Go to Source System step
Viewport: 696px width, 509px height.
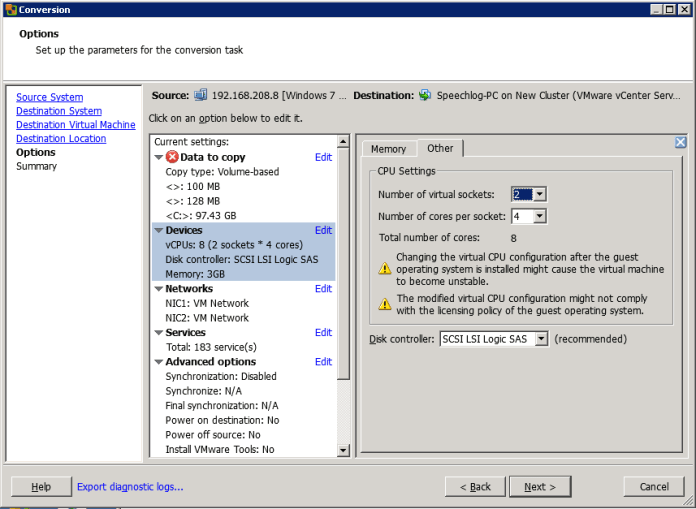(x=49, y=97)
